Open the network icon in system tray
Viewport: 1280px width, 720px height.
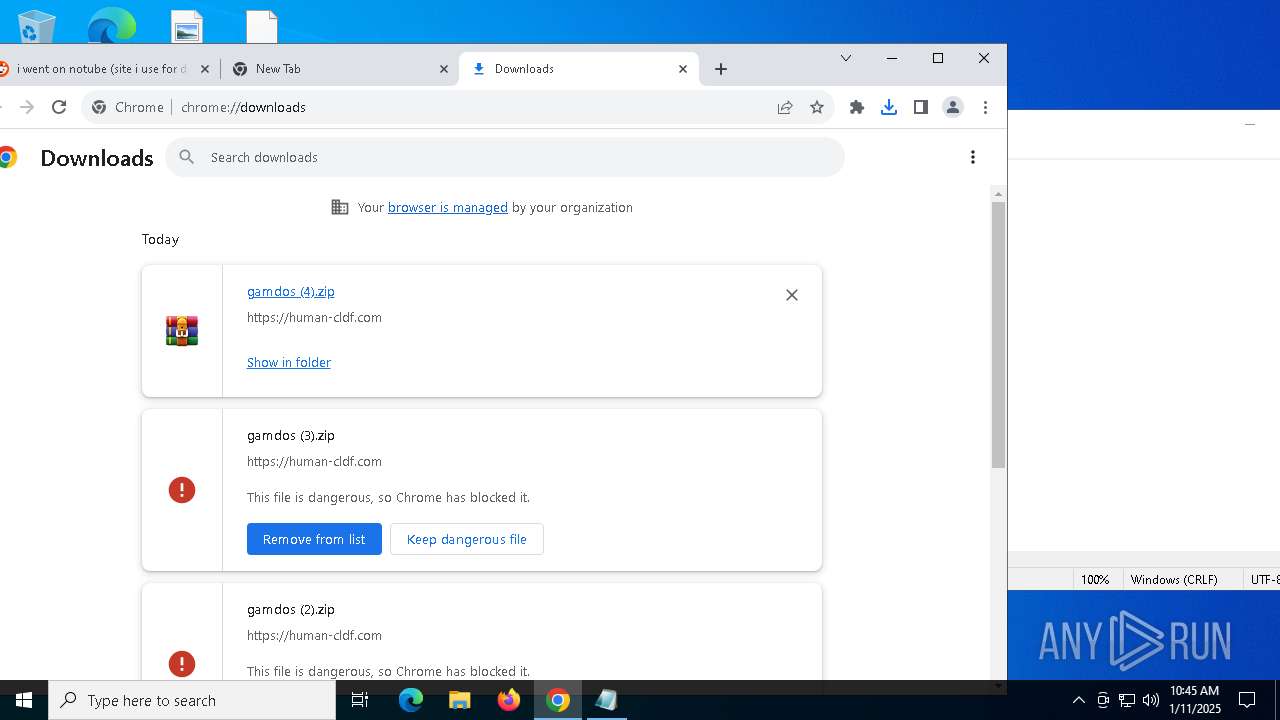pyautogui.click(x=1127, y=700)
